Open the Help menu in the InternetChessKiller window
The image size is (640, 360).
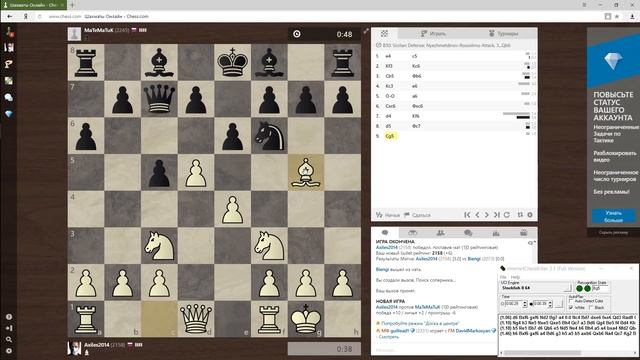pyautogui.click(x=515, y=277)
